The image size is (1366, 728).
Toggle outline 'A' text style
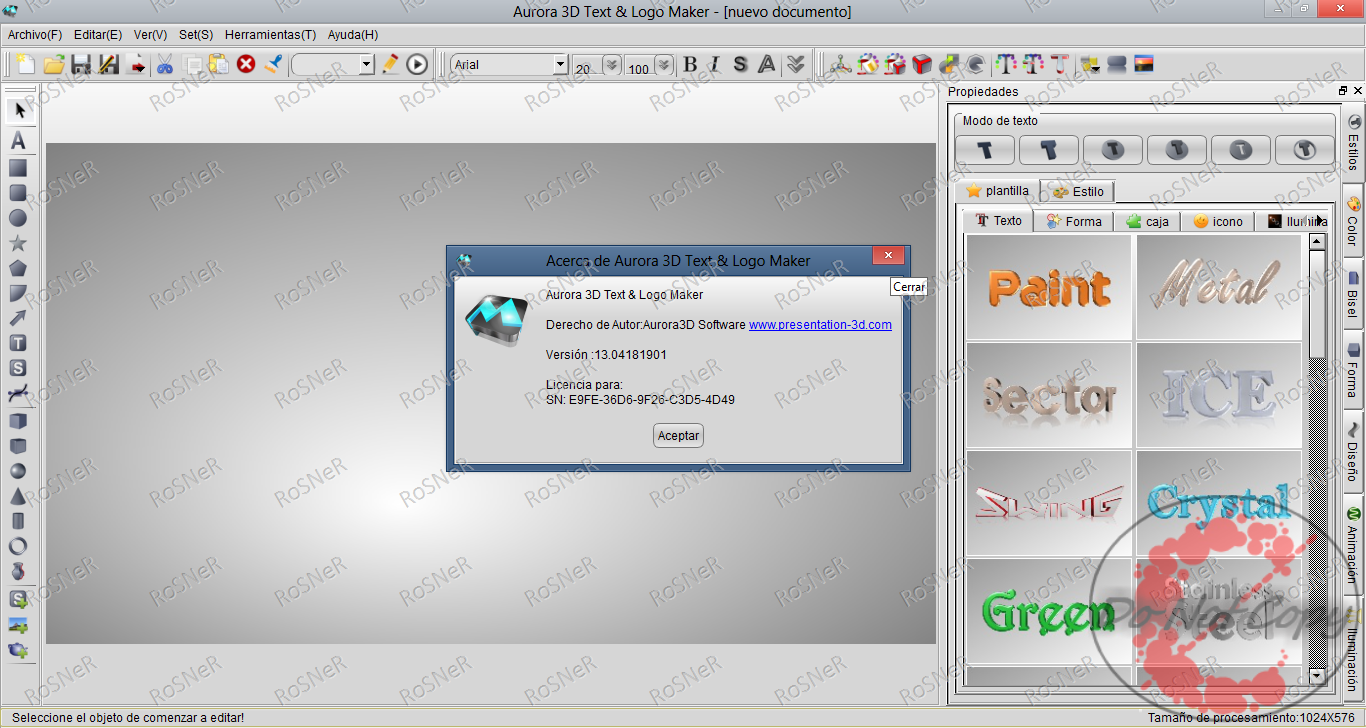[767, 65]
